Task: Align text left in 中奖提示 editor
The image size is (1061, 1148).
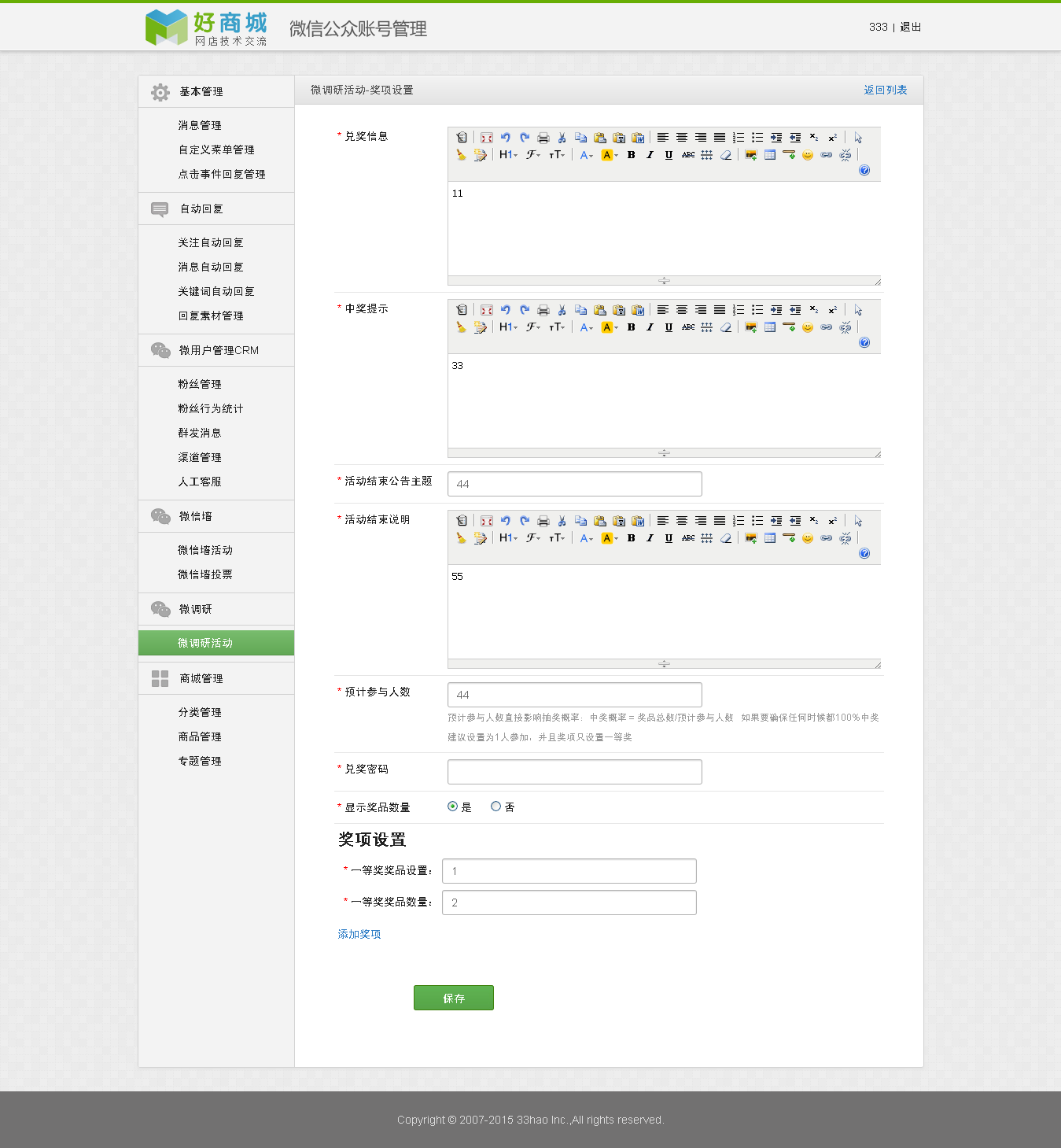Action: [x=663, y=310]
